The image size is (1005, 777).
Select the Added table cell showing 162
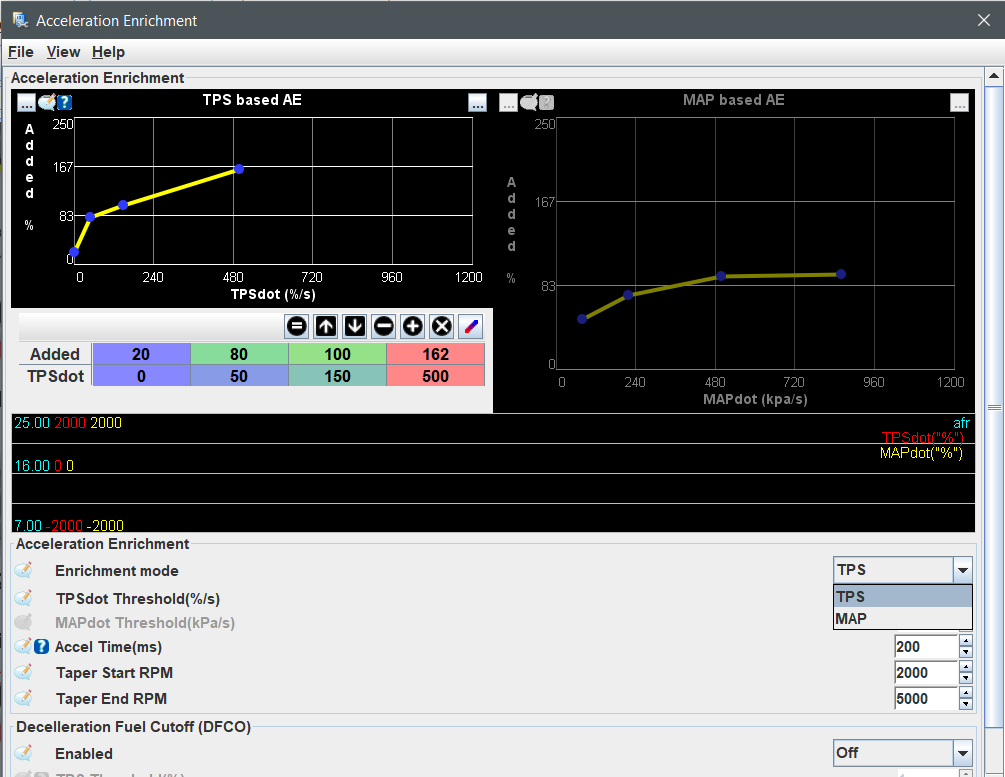[x=435, y=354]
